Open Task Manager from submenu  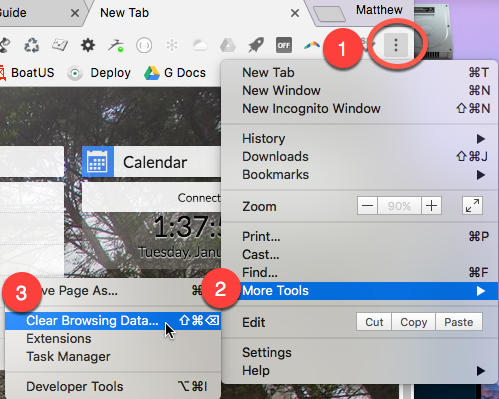113,357
